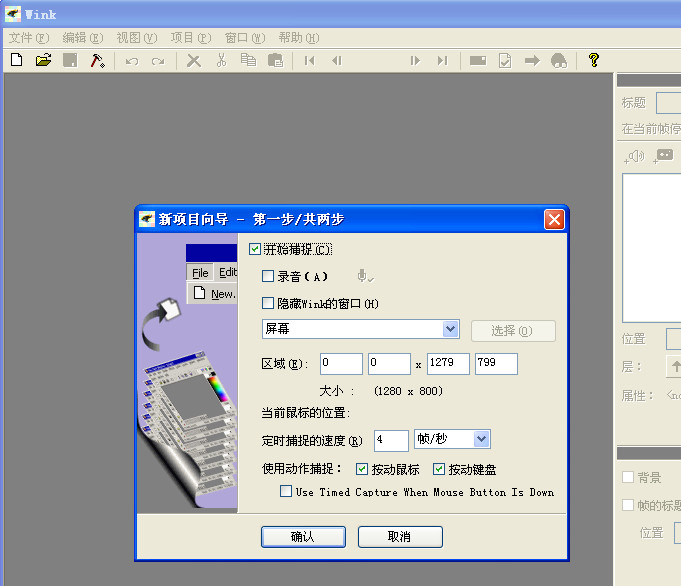This screenshot has width=681, height=586.
Task: Click the 确认 button
Action: [303, 537]
